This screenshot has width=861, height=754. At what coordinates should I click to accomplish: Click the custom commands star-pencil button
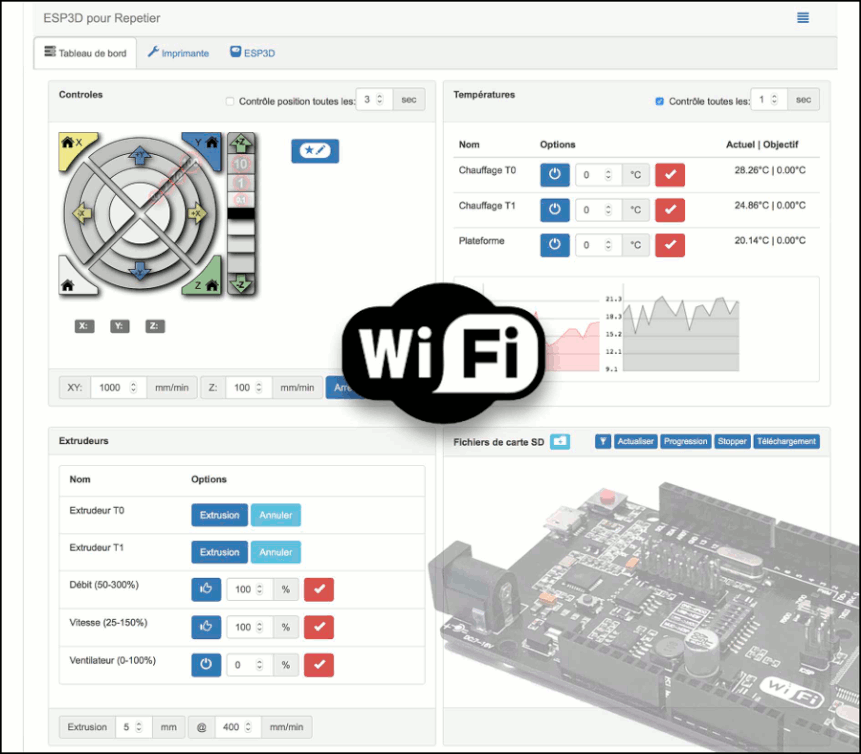[315, 151]
